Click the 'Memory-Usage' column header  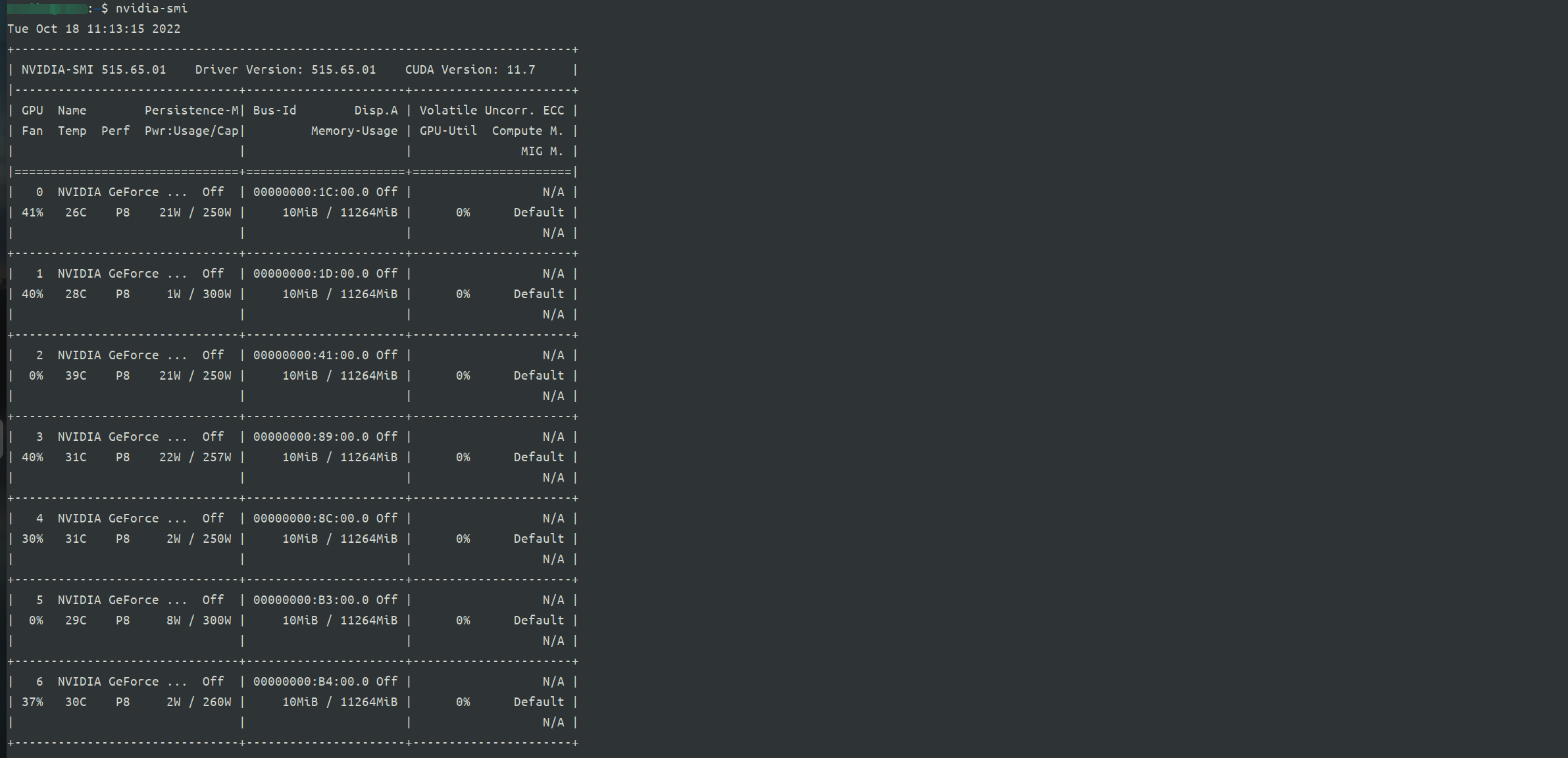tap(355, 131)
